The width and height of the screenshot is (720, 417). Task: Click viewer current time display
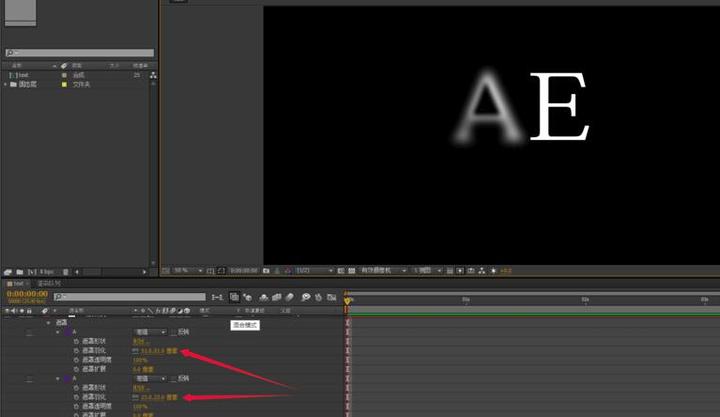(x=244, y=271)
